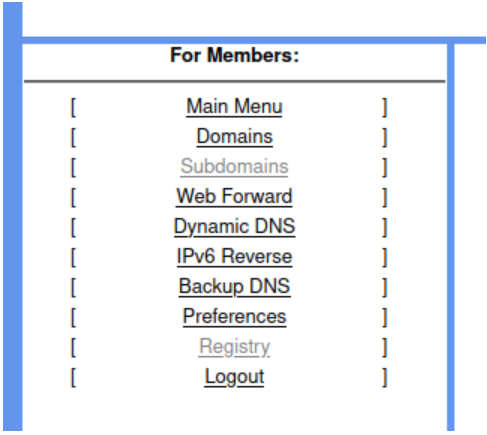This screenshot has height=435, width=487.
Task: Click the right bracket beside Web Forward
Action: tap(385, 197)
